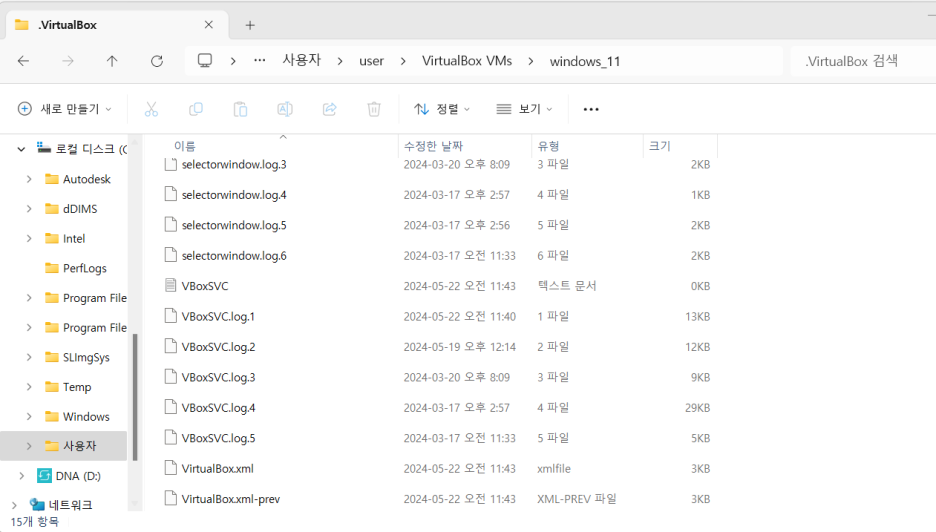
Task: Click the 사용자 breadcrumb segment
Action: coord(302,60)
